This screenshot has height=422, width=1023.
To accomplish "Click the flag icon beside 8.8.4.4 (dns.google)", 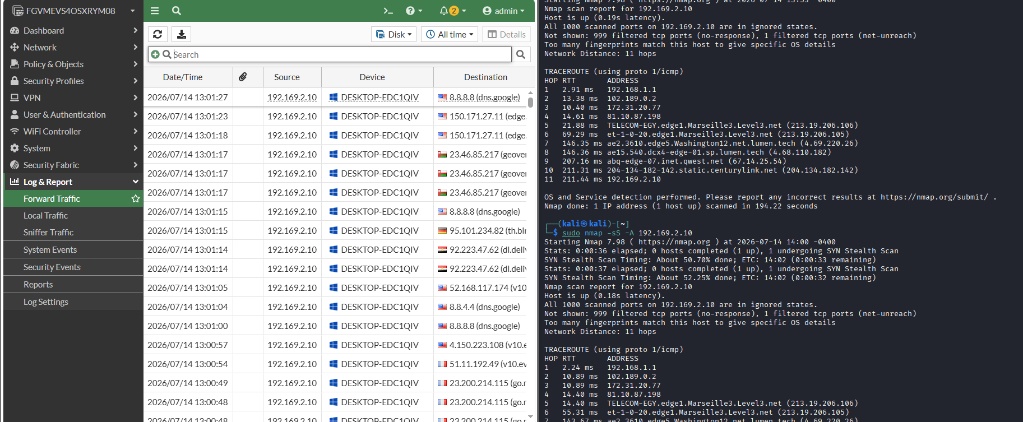I will [442, 307].
